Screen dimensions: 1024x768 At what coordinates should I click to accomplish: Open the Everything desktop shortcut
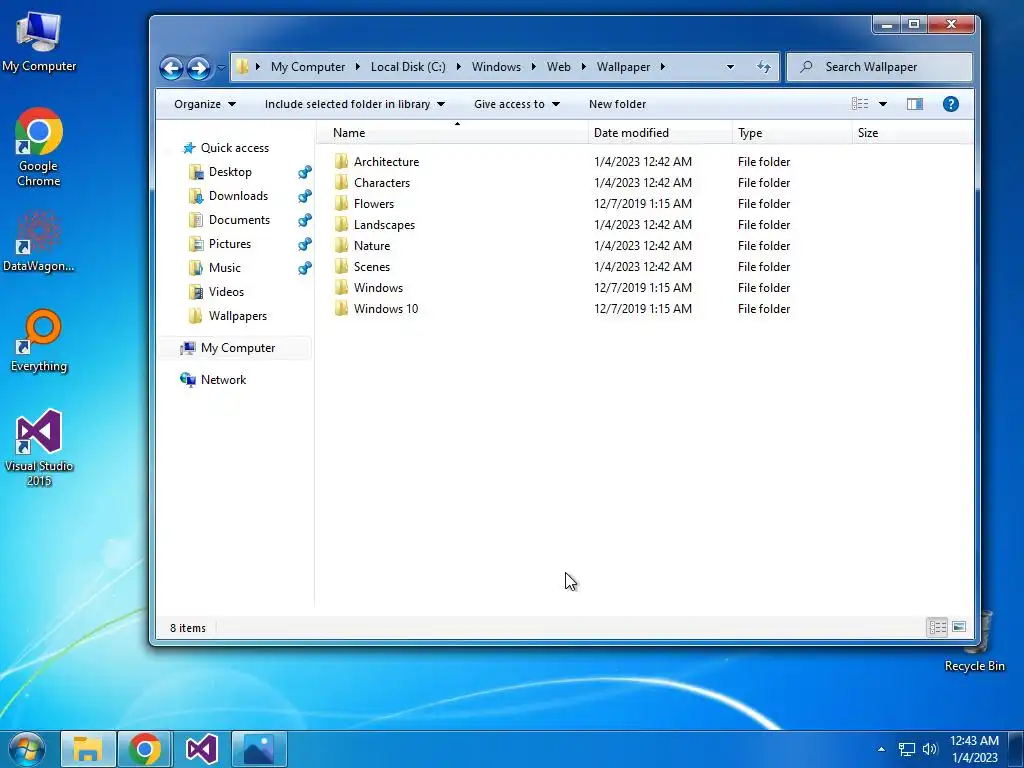(x=39, y=341)
